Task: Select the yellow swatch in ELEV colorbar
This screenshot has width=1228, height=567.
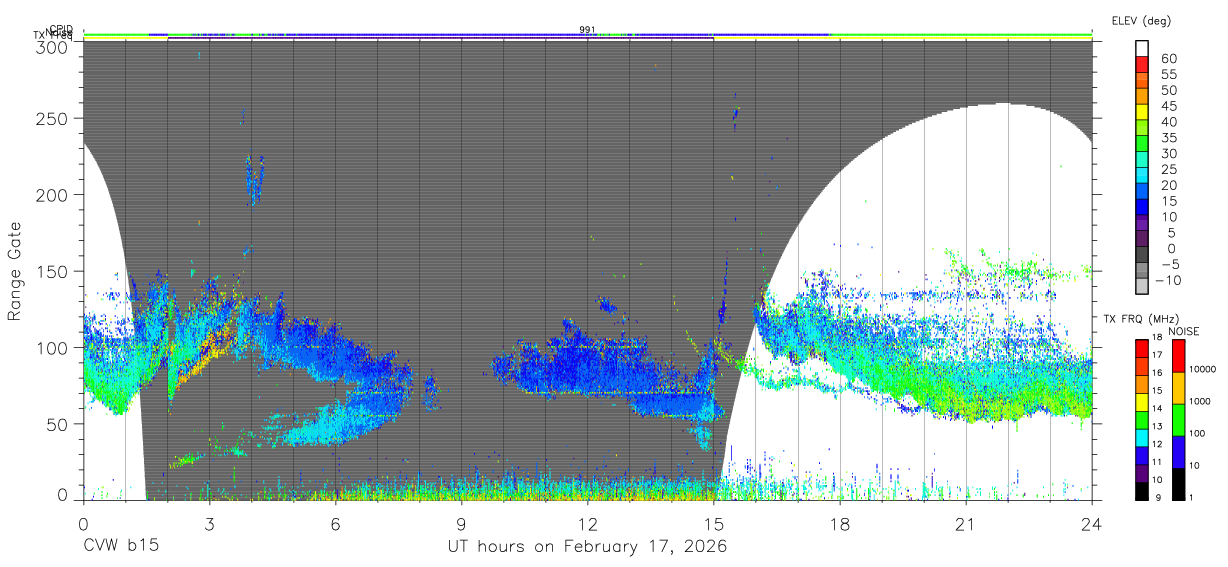Action: (x=1144, y=112)
